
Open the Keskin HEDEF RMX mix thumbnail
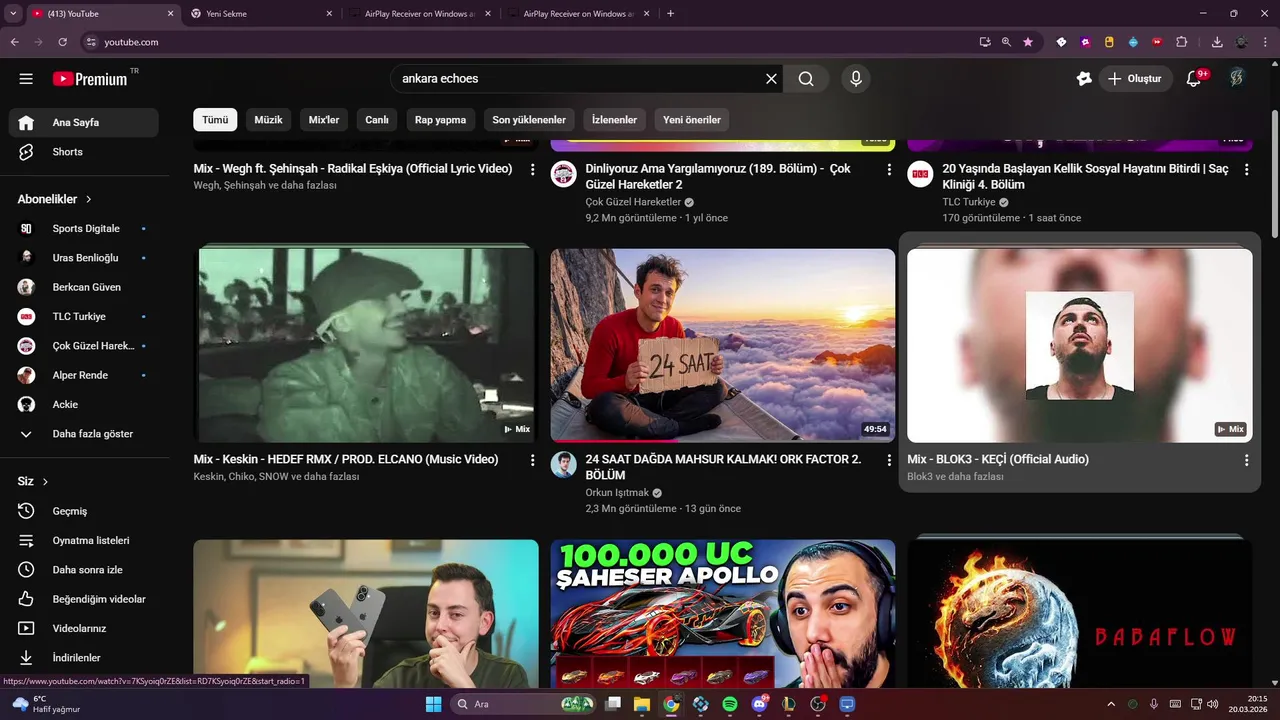click(366, 346)
